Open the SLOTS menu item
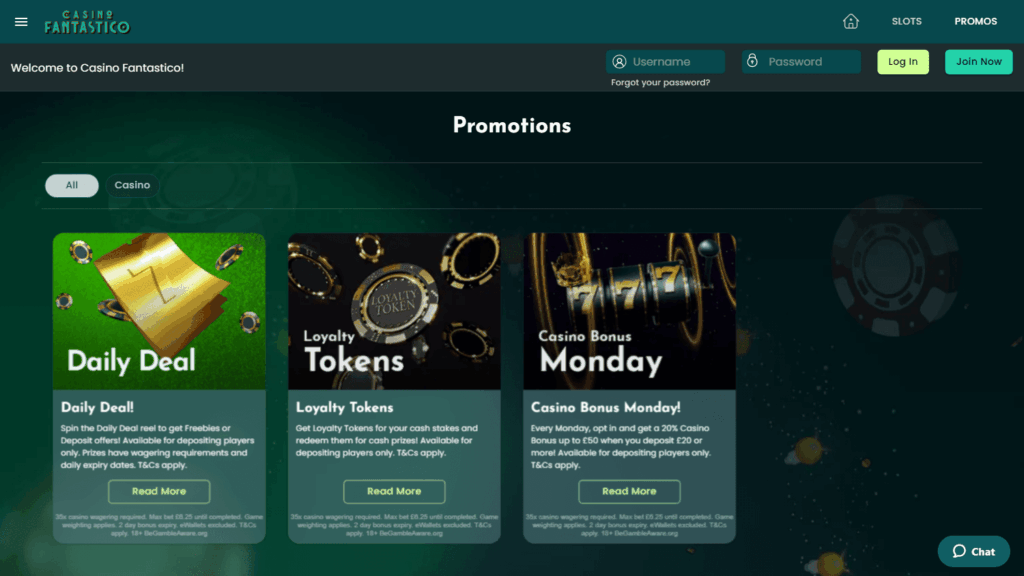 [907, 21]
